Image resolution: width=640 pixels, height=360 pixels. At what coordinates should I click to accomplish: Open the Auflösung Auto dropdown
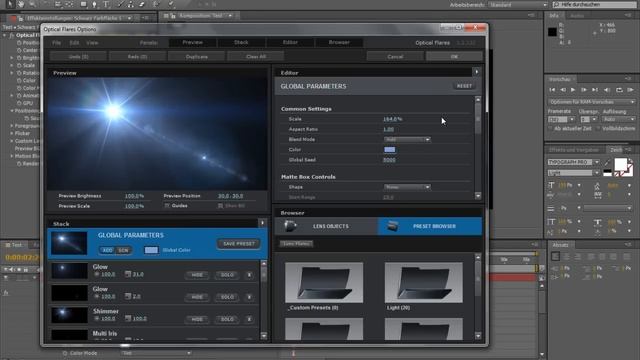pos(619,119)
